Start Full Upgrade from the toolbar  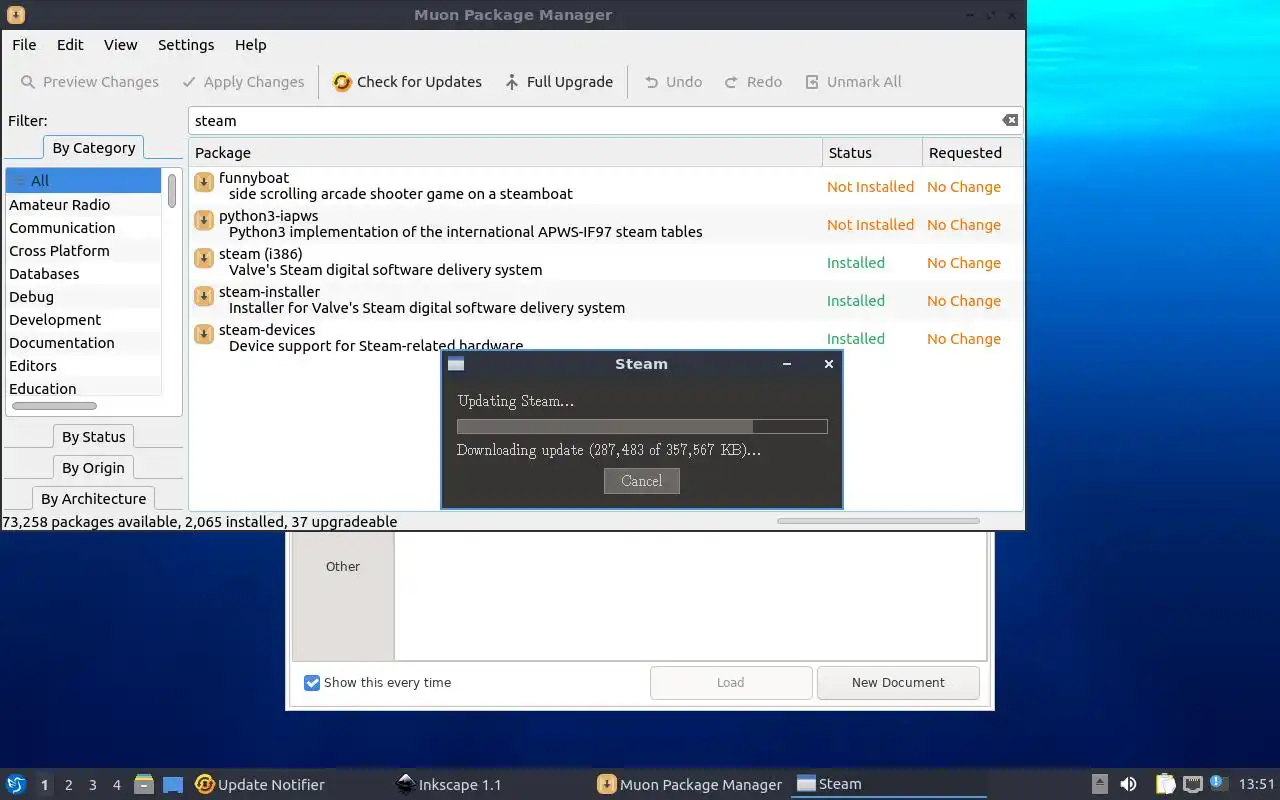559,82
